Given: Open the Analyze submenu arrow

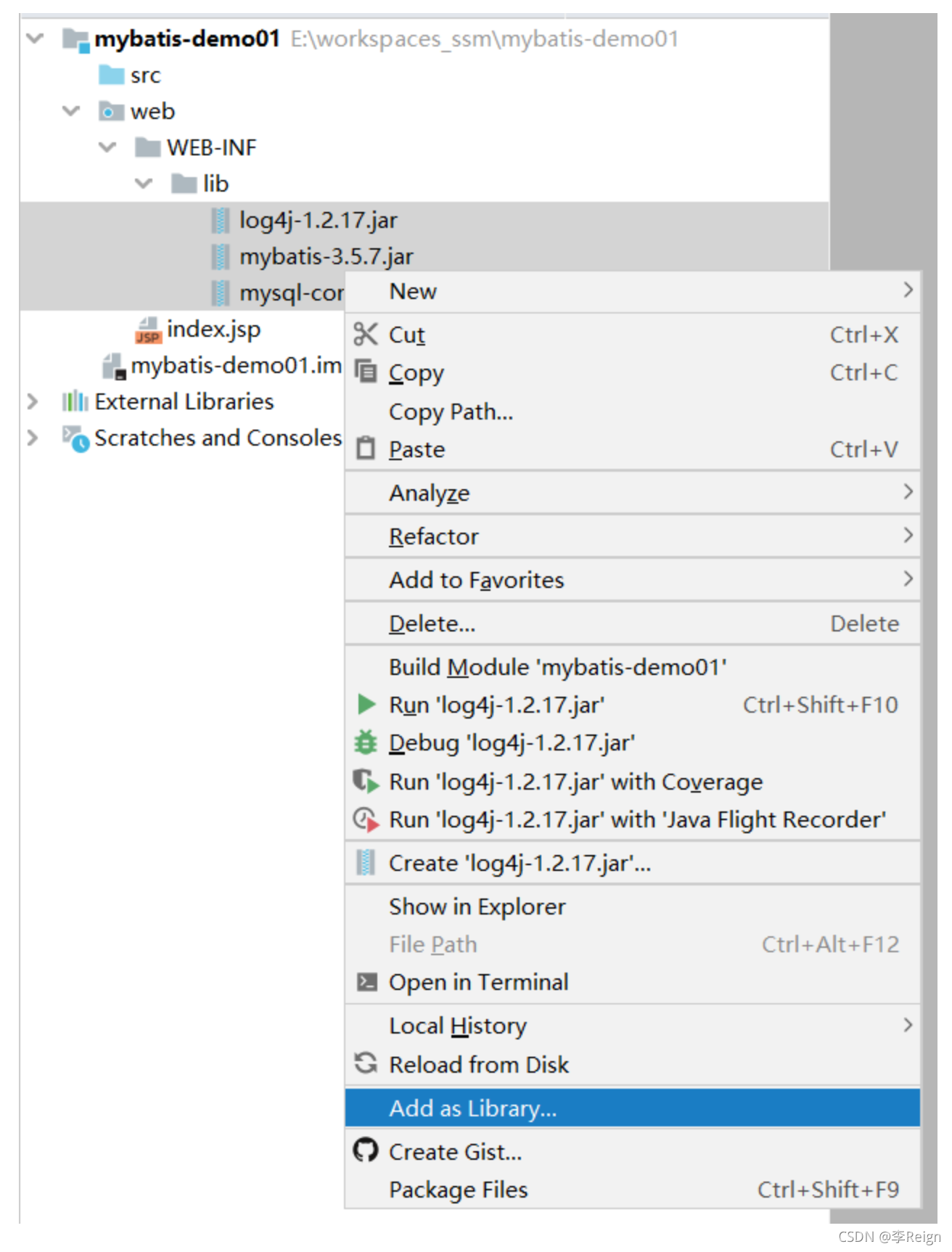Looking at the screenshot, I should tap(907, 492).
